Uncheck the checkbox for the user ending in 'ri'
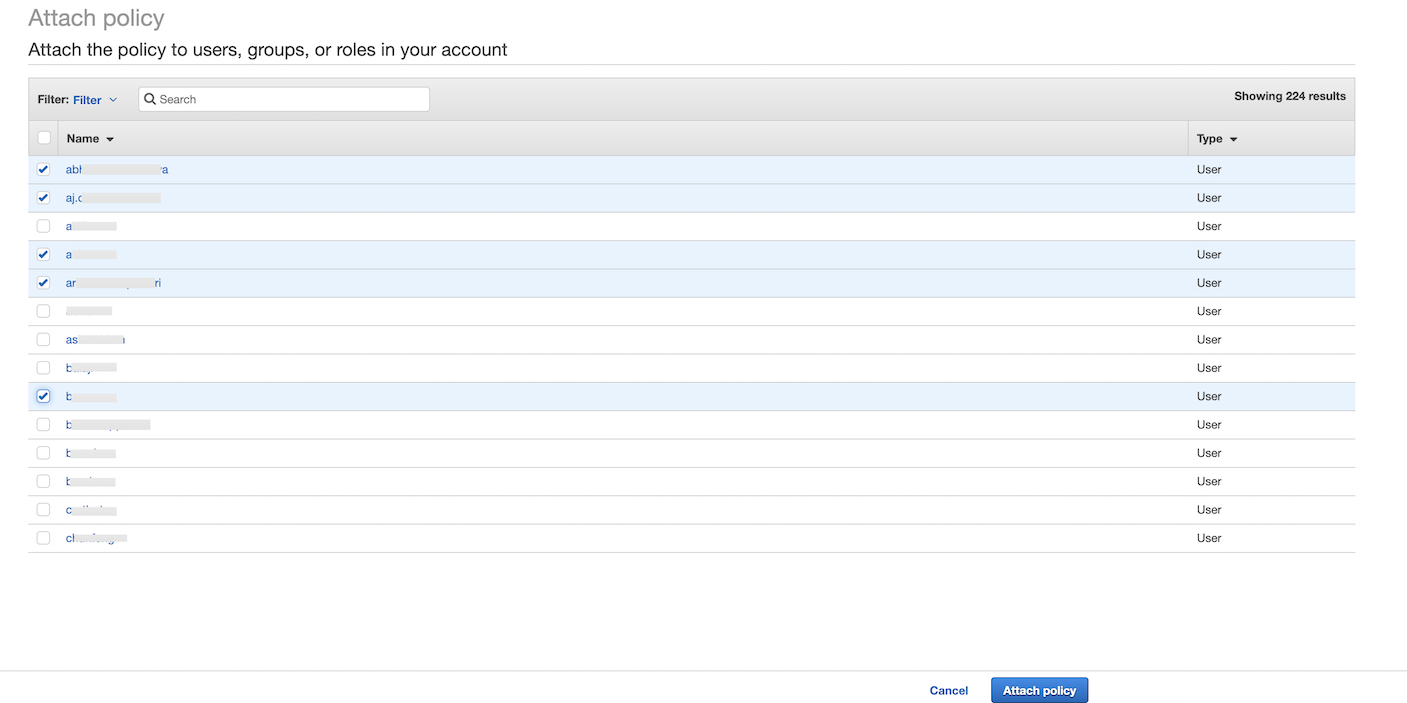Screen dimensions: 1407x703 tap(43, 283)
